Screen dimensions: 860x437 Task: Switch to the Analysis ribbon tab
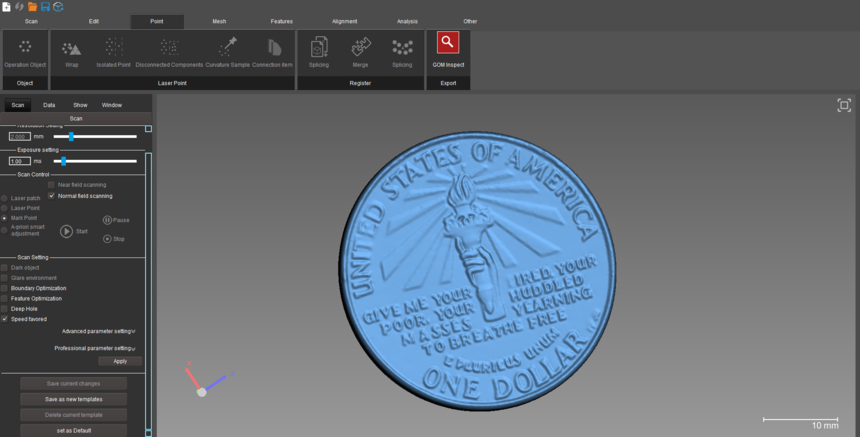[x=407, y=21]
